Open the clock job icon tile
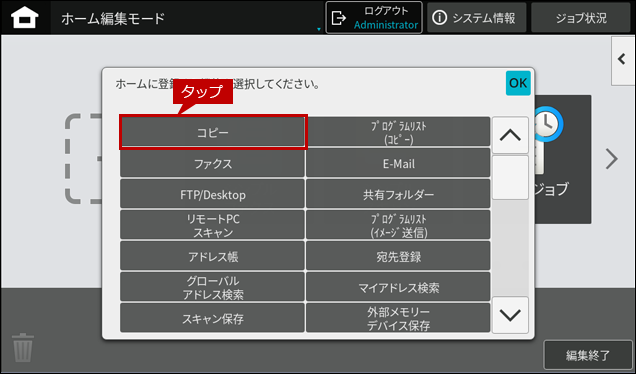The height and width of the screenshot is (374, 636). tap(563, 159)
